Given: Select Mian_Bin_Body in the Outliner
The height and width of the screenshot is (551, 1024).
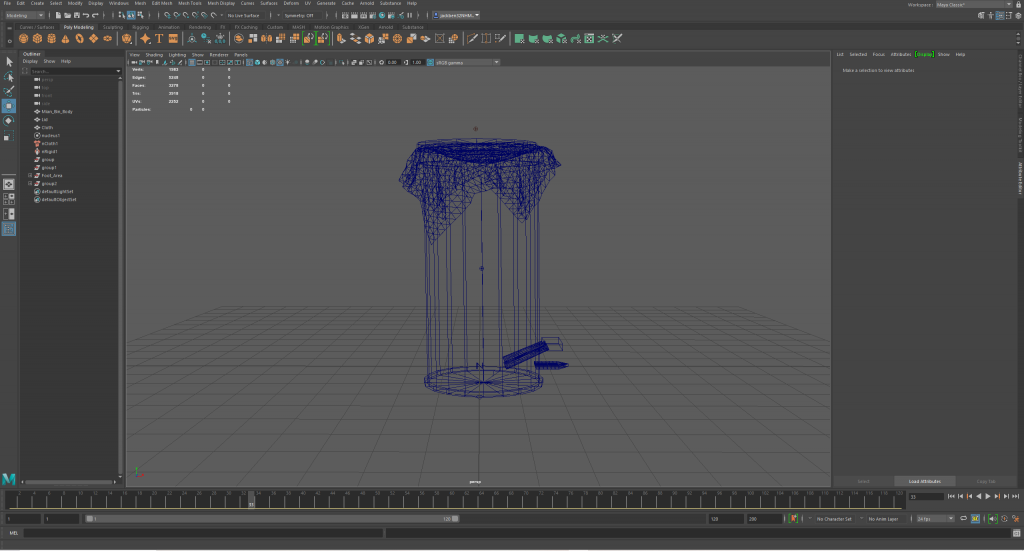Looking at the screenshot, I should [x=57, y=111].
